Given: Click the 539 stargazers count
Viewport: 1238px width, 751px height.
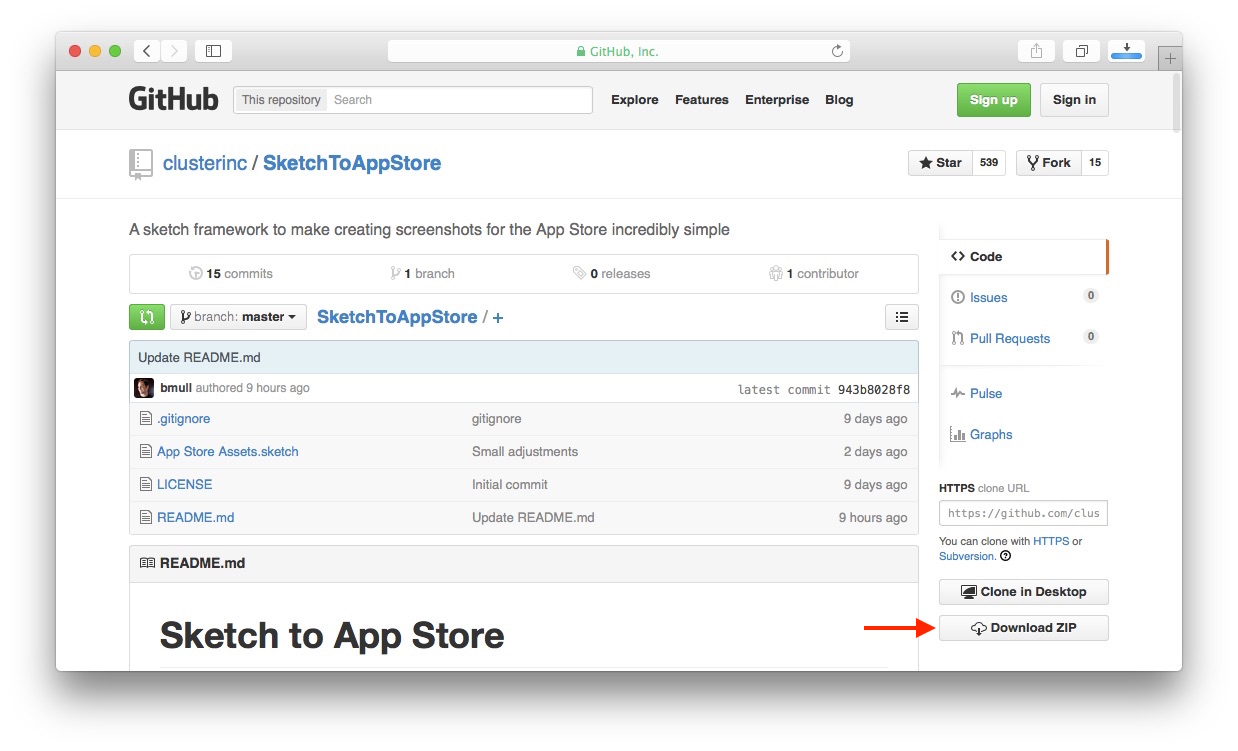Looking at the screenshot, I should (990, 163).
